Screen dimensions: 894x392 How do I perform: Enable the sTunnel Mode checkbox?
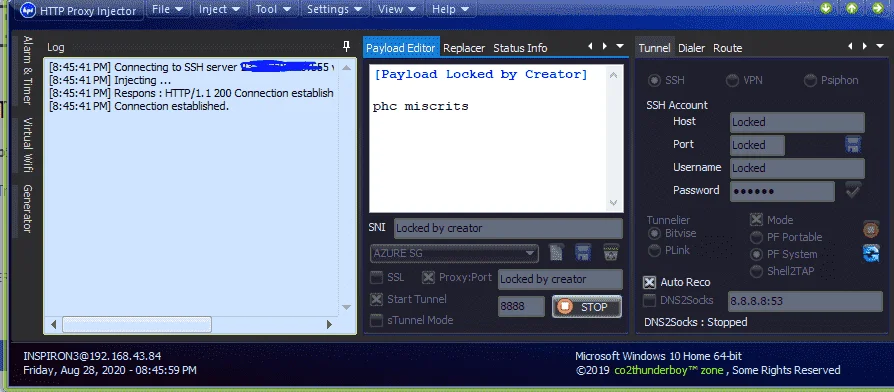376,320
